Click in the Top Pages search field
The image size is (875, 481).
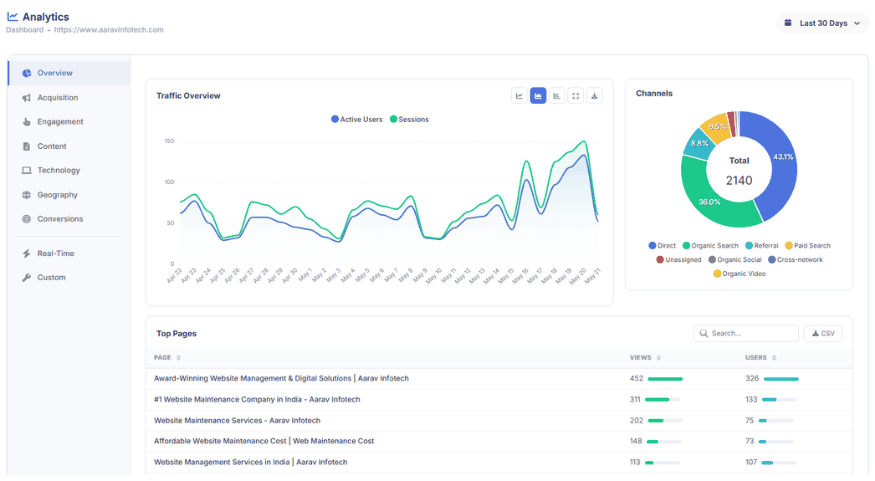[746, 333]
